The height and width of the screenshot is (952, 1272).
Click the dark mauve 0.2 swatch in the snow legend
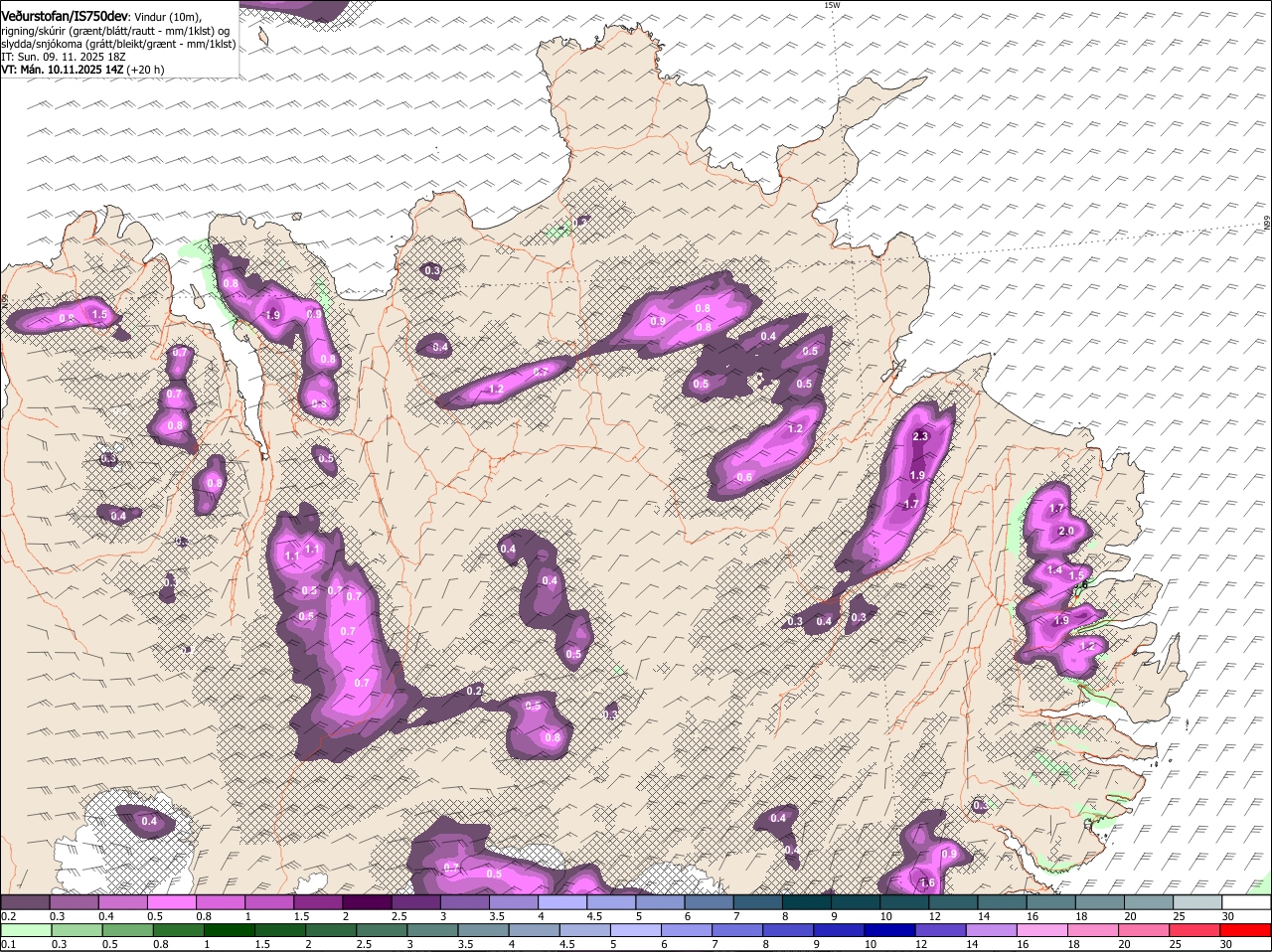tap(26, 902)
